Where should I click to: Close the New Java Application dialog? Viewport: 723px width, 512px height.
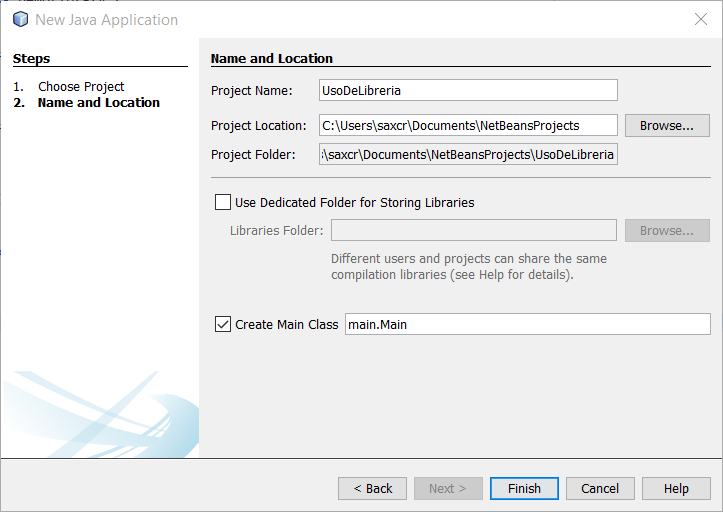coord(700,19)
